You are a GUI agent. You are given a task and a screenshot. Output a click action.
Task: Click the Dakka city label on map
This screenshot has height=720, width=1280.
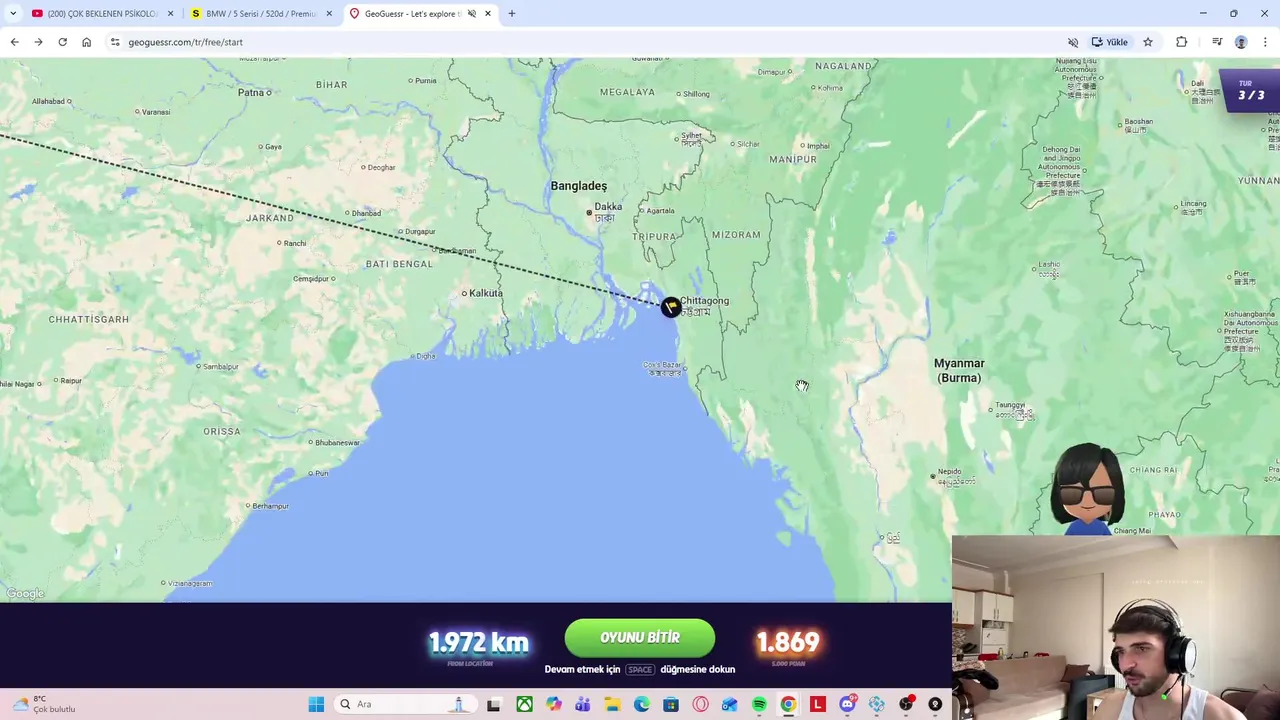(x=608, y=207)
